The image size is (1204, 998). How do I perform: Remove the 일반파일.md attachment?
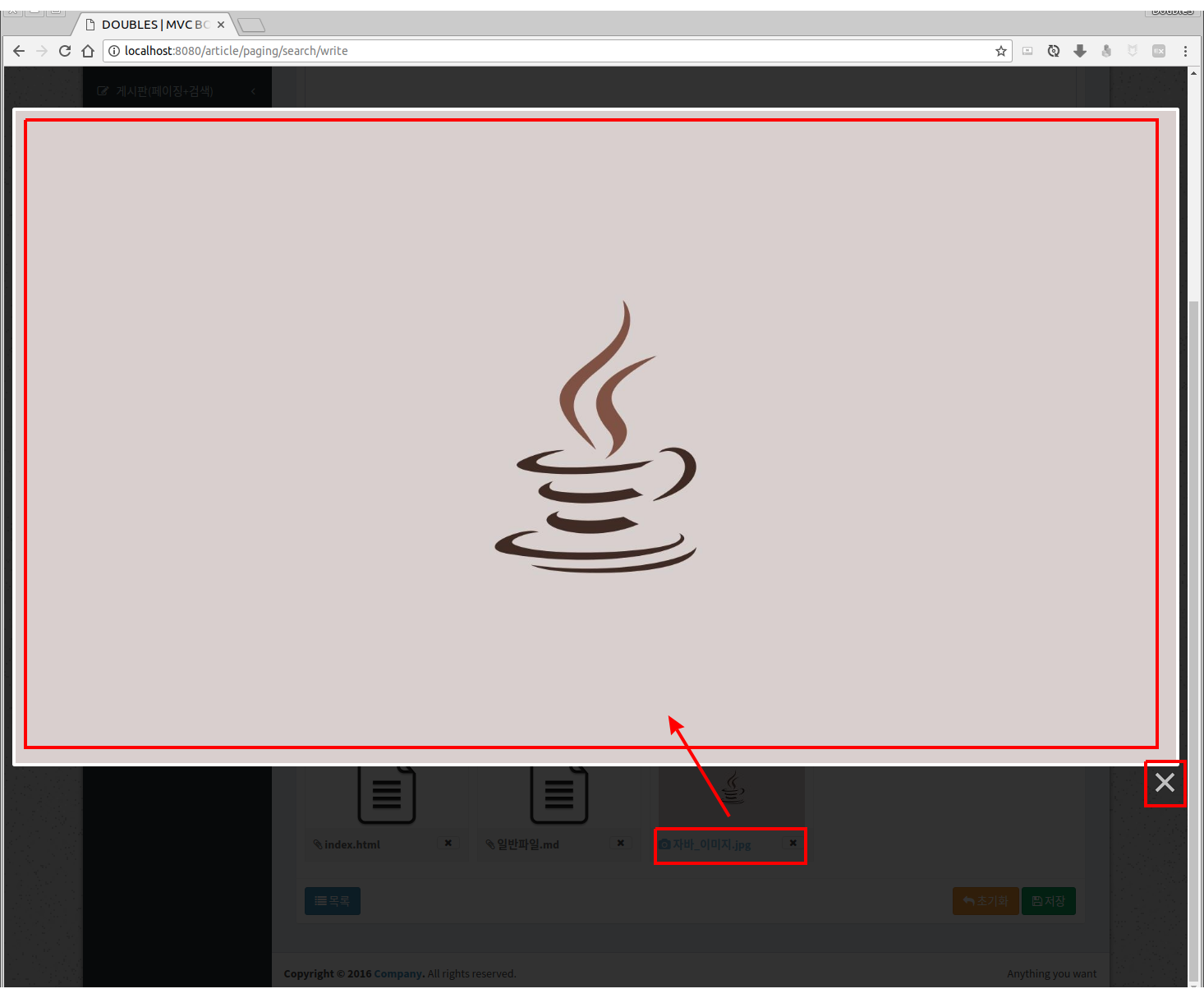620,843
